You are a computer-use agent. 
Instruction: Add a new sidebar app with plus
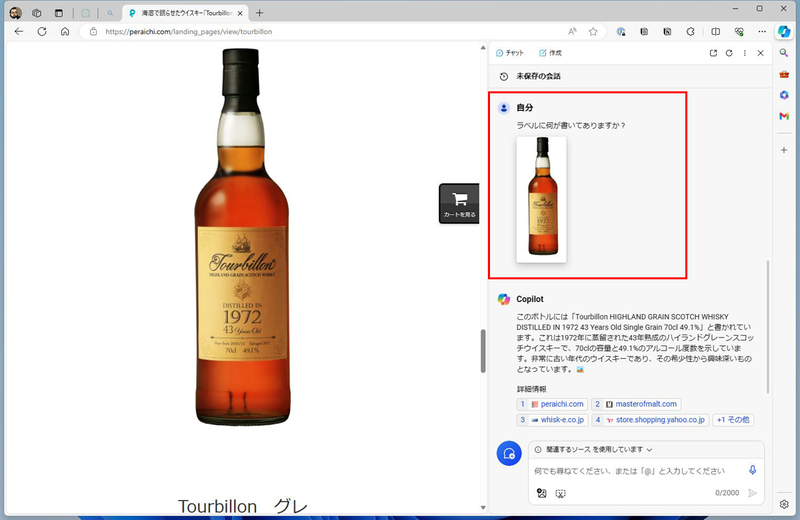[x=784, y=150]
